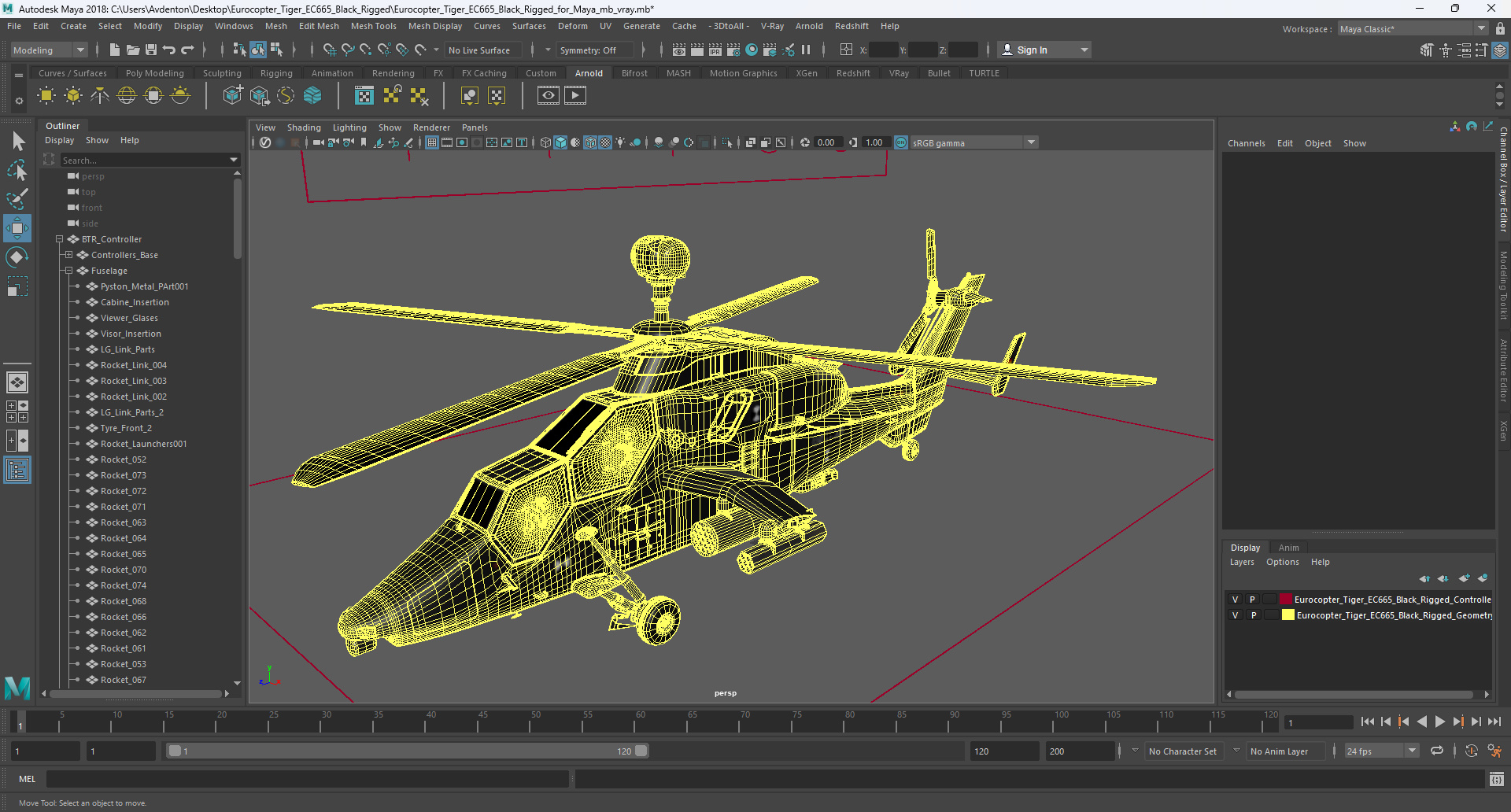Enable snap to grids magnet icon
1511x812 pixels.
pyautogui.click(x=330, y=50)
